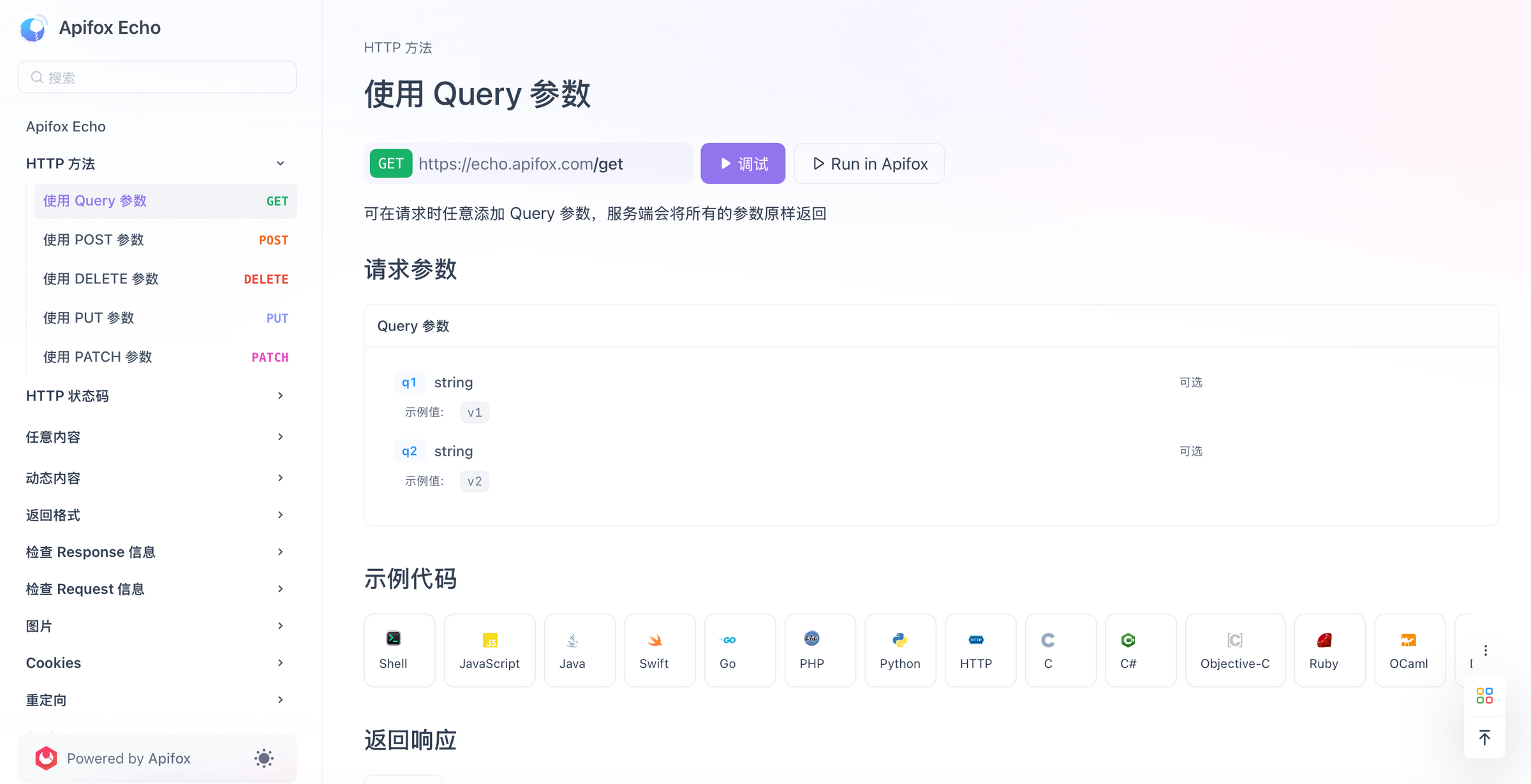Choose JavaScript code sample
Image resolution: width=1531 pixels, height=784 pixels.
pyautogui.click(x=489, y=649)
